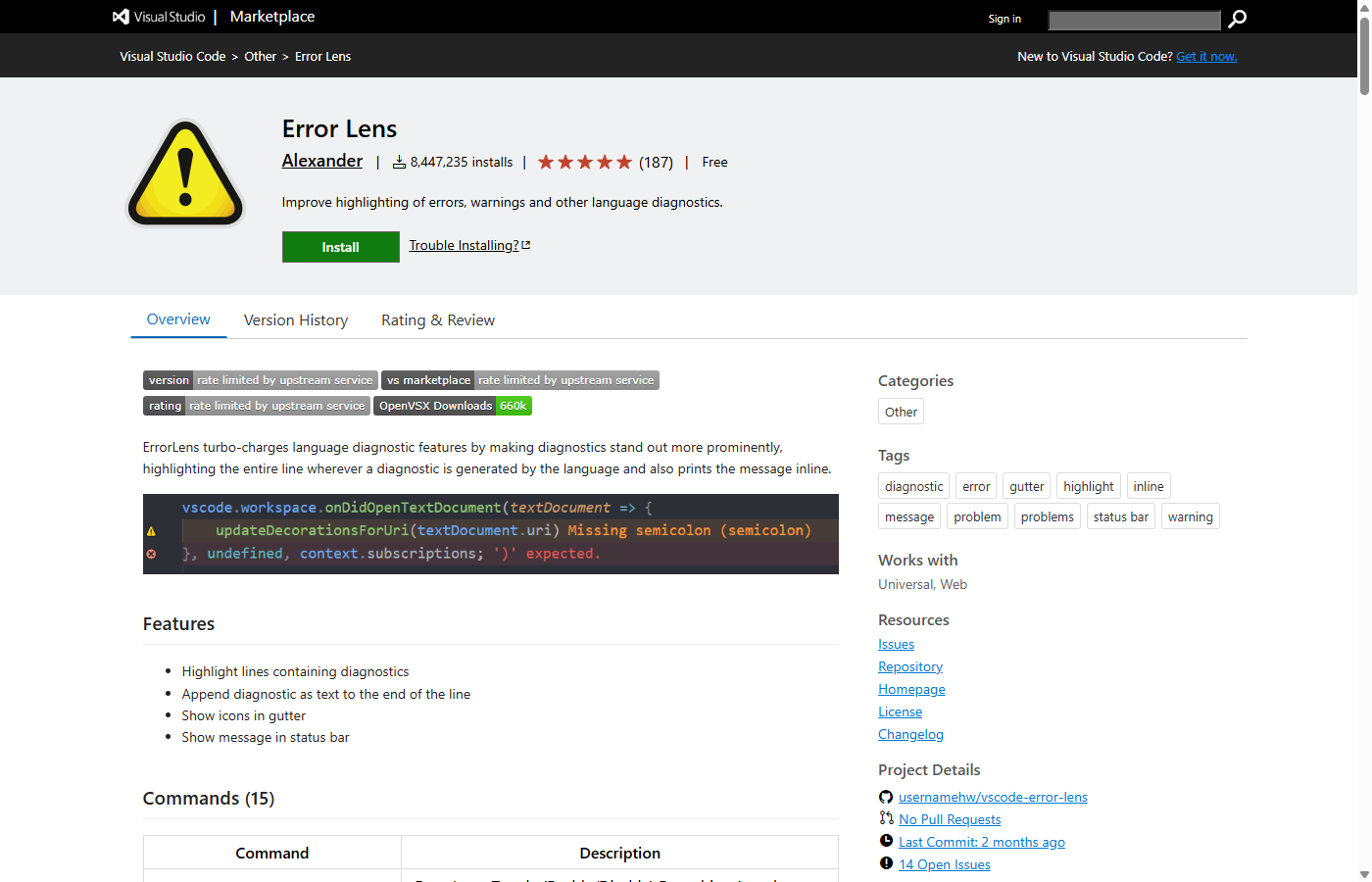Open the Get it now link
Screen dimensions: 1372x882
(1206, 56)
